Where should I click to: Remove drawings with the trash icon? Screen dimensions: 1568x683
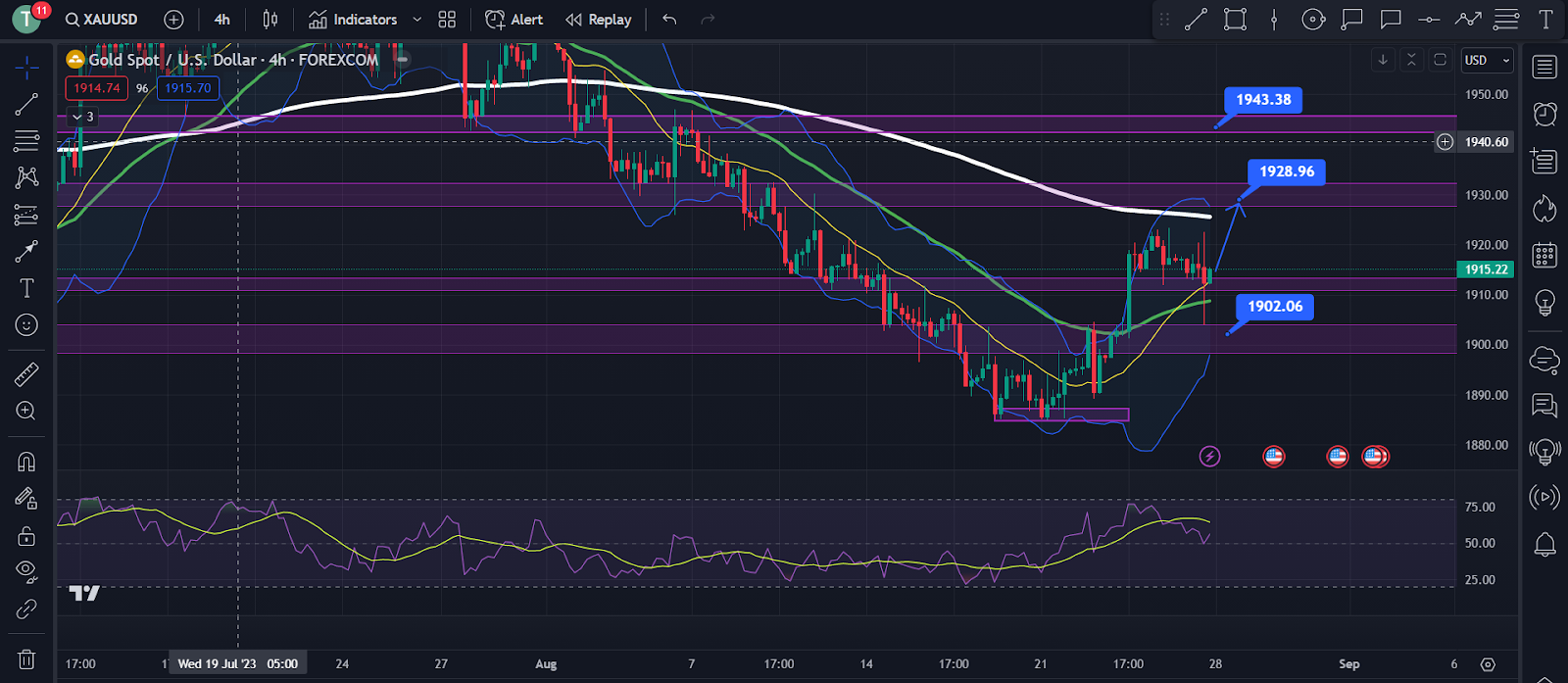click(26, 659)
